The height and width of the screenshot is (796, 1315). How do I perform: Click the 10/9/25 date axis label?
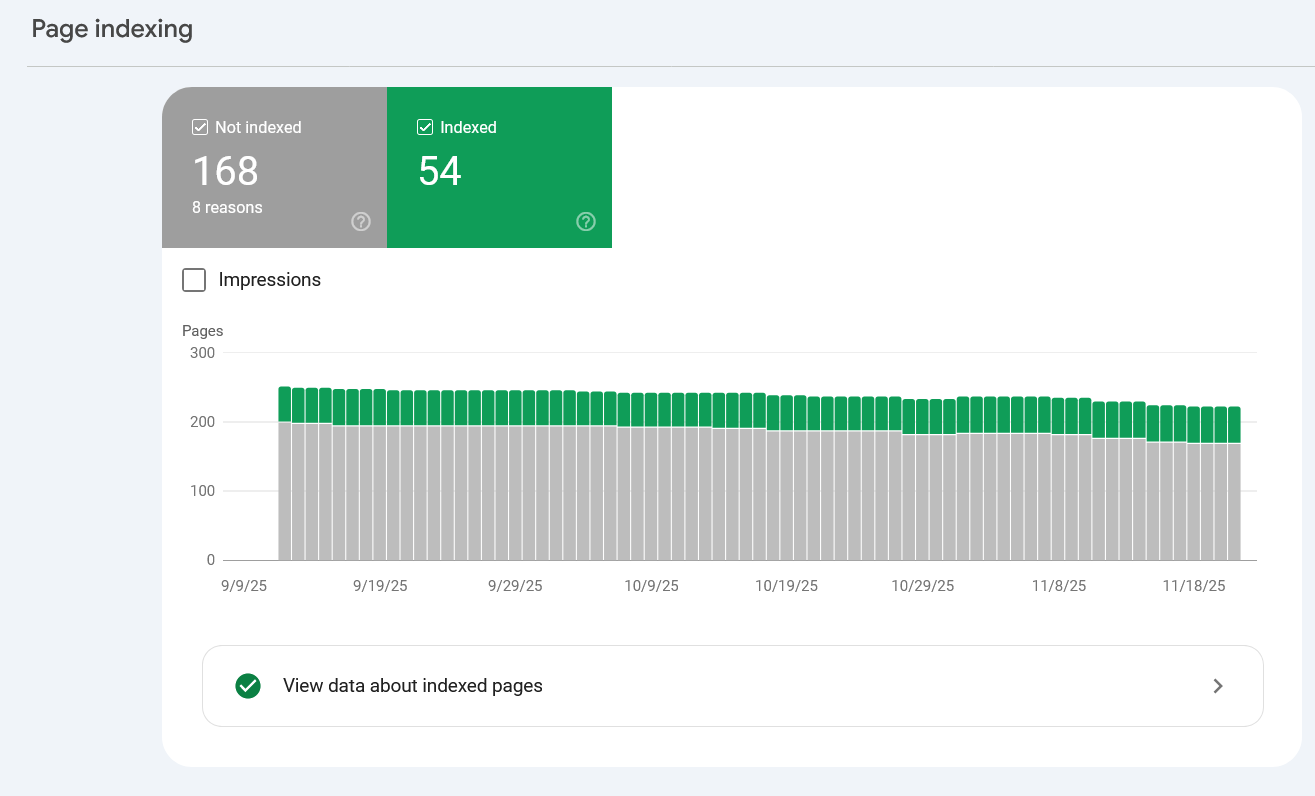[x=650, y=586]
